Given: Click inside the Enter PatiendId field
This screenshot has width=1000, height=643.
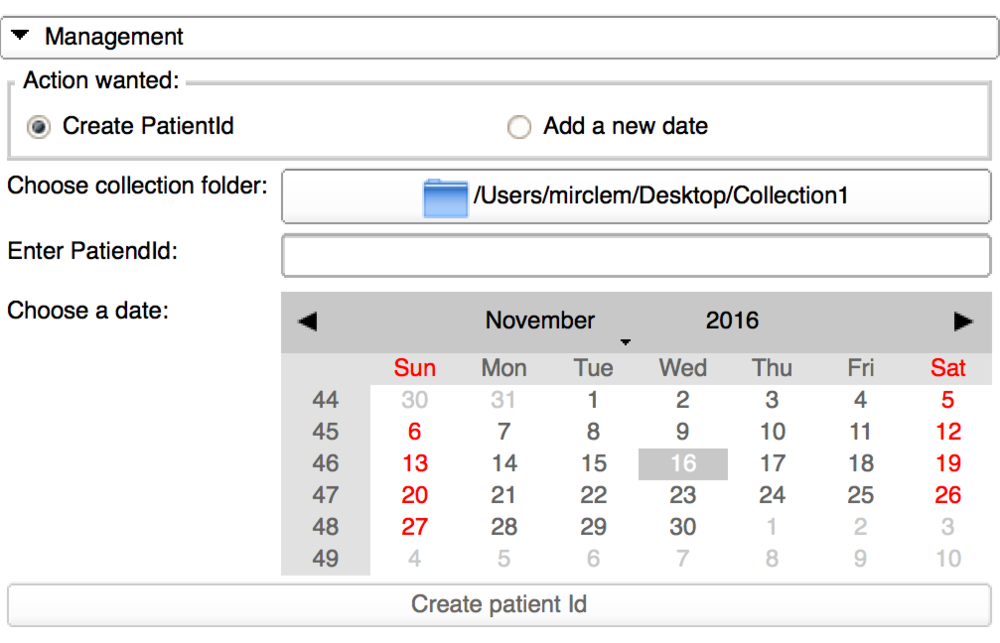Looking at the screenshot, I should 636,255.
